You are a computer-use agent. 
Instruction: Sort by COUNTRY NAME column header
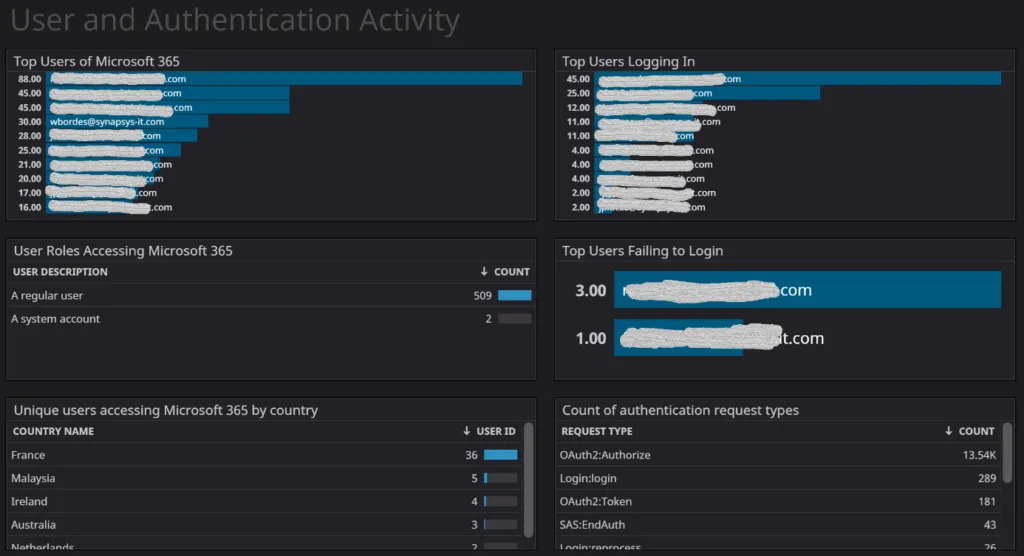53,432
